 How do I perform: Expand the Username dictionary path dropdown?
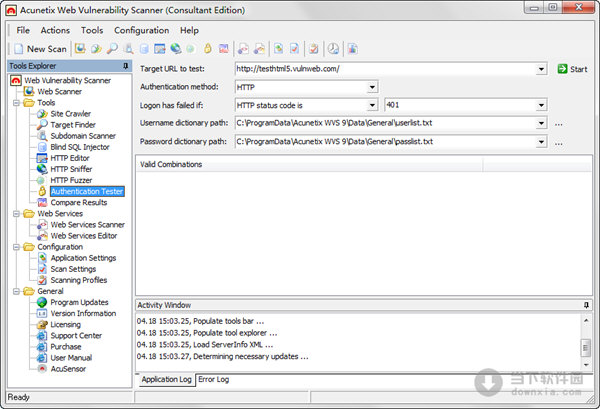(x=541, y=123)
